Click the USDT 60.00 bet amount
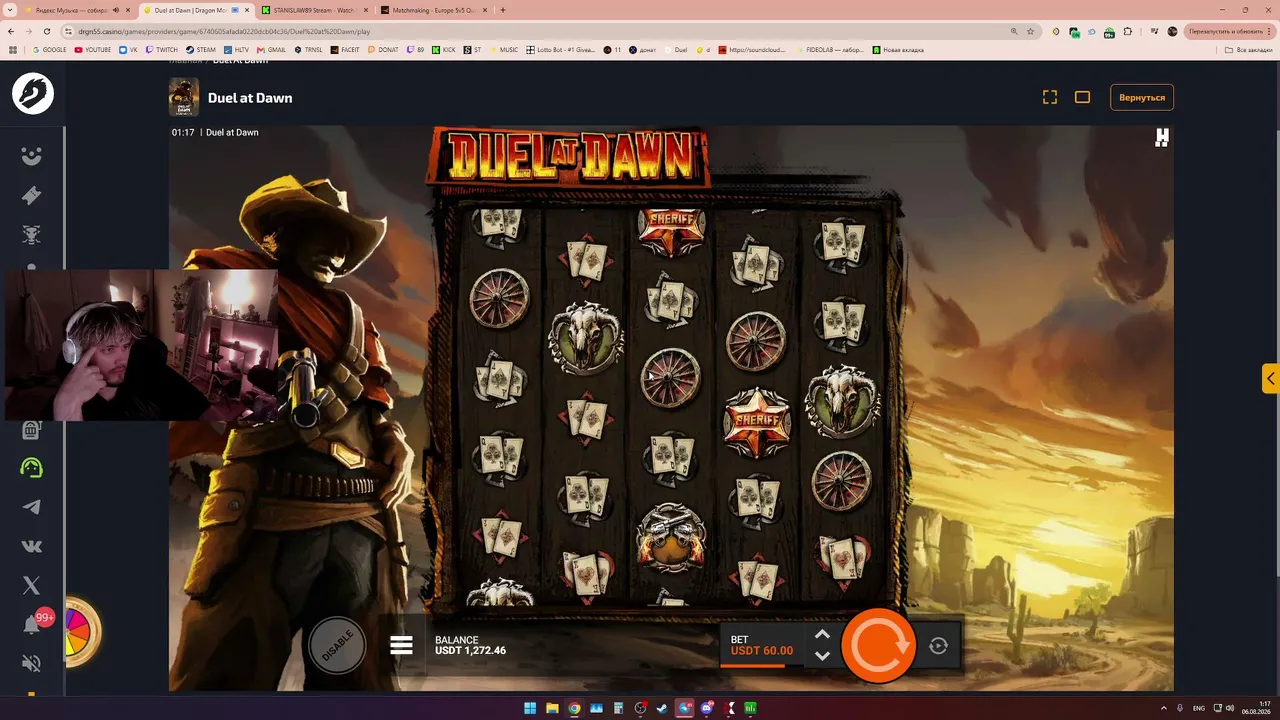Image resolution: width=1280 pixels, height=720 pixels. (761, 651)
